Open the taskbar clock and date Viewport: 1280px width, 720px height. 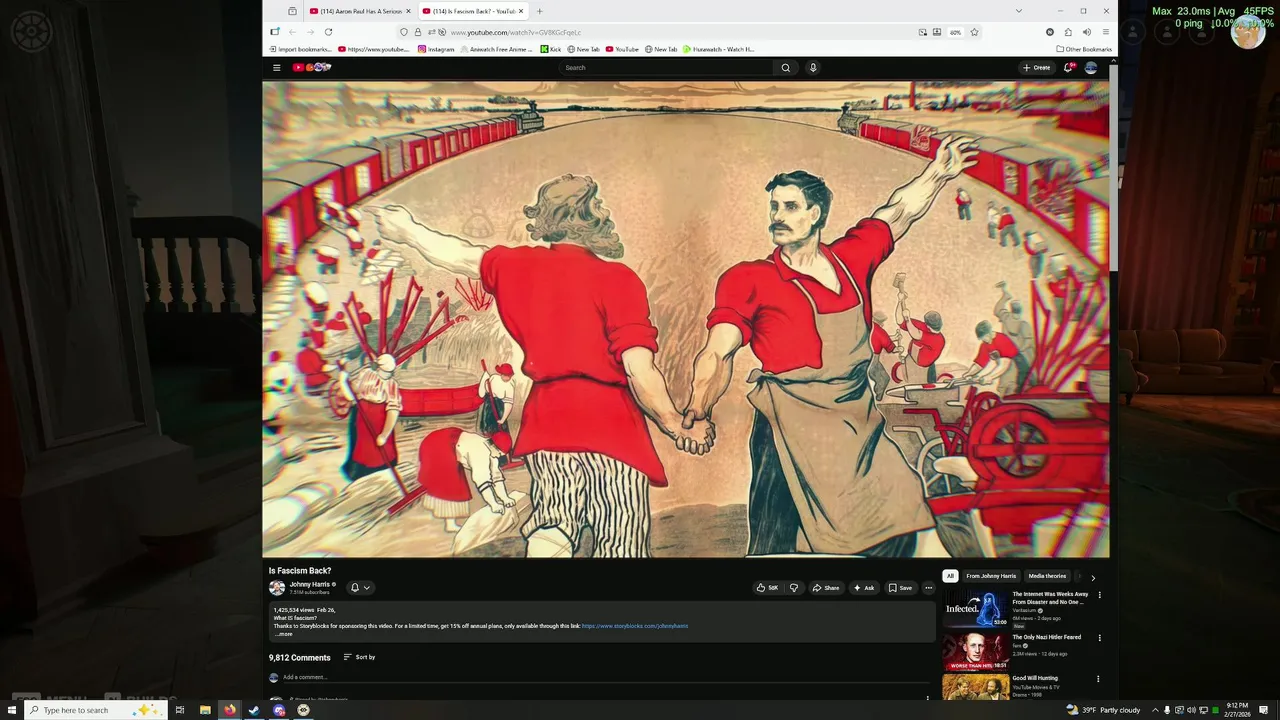click(x=1238, y=710)
